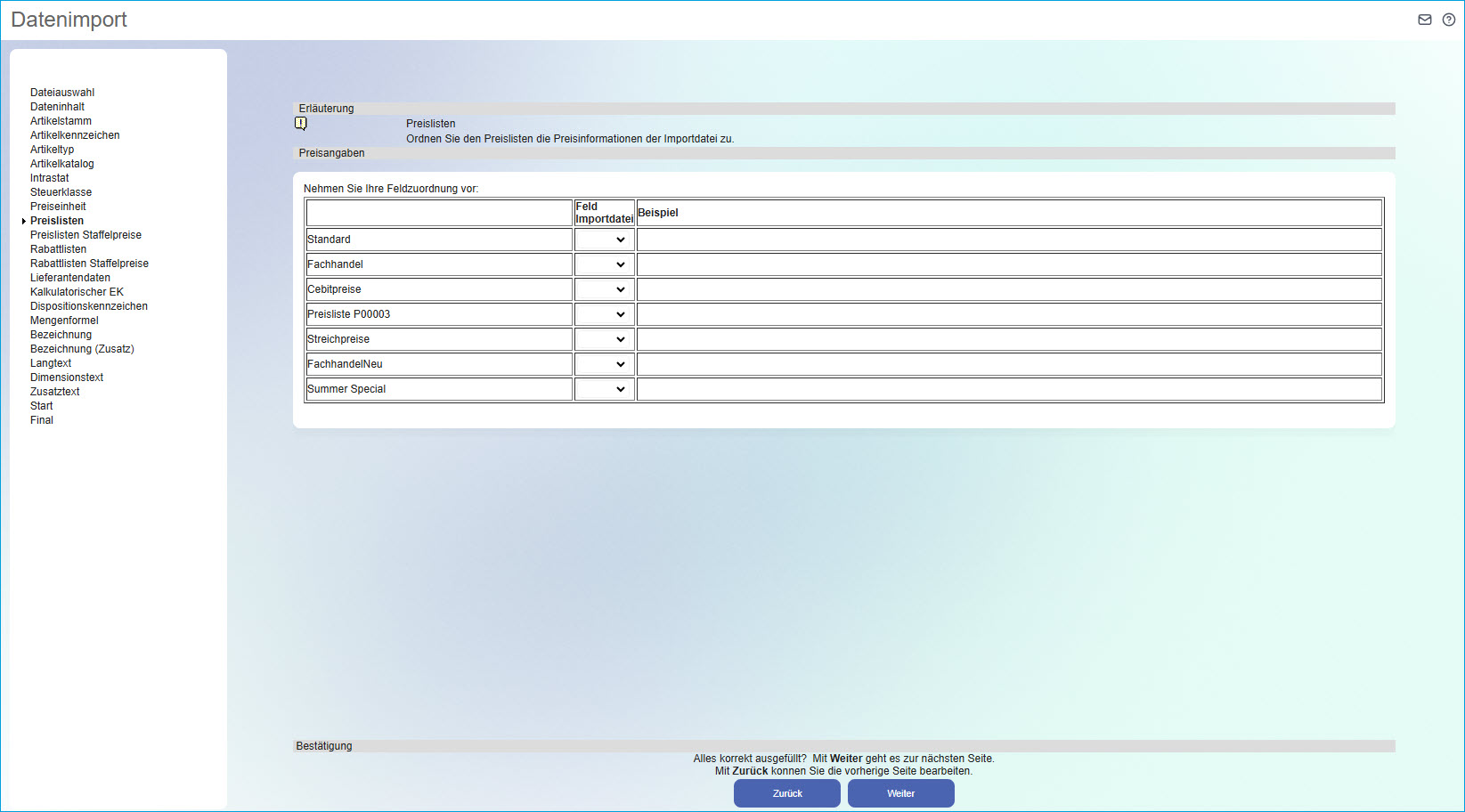Viewport: 1465px width, 812px height.
Task: Select the Dimensionstext step
Action: pyautogui.click(x=67, y=378)
